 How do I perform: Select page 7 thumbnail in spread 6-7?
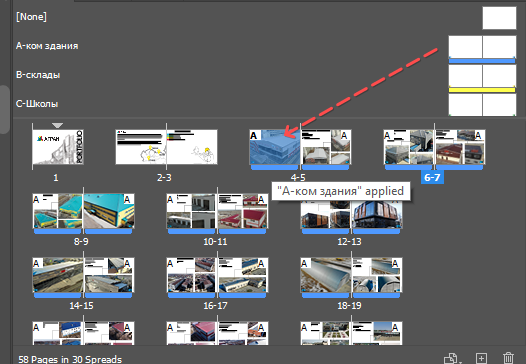(460, 147)
